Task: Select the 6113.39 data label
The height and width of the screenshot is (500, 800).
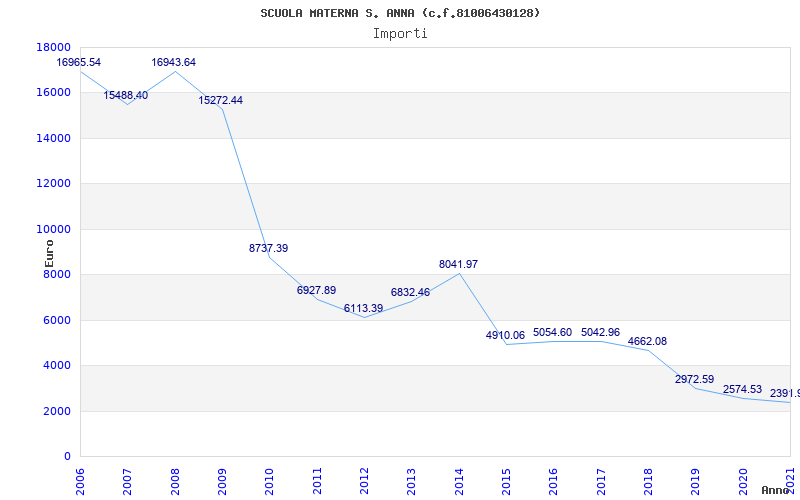Action: coord(363,308)
